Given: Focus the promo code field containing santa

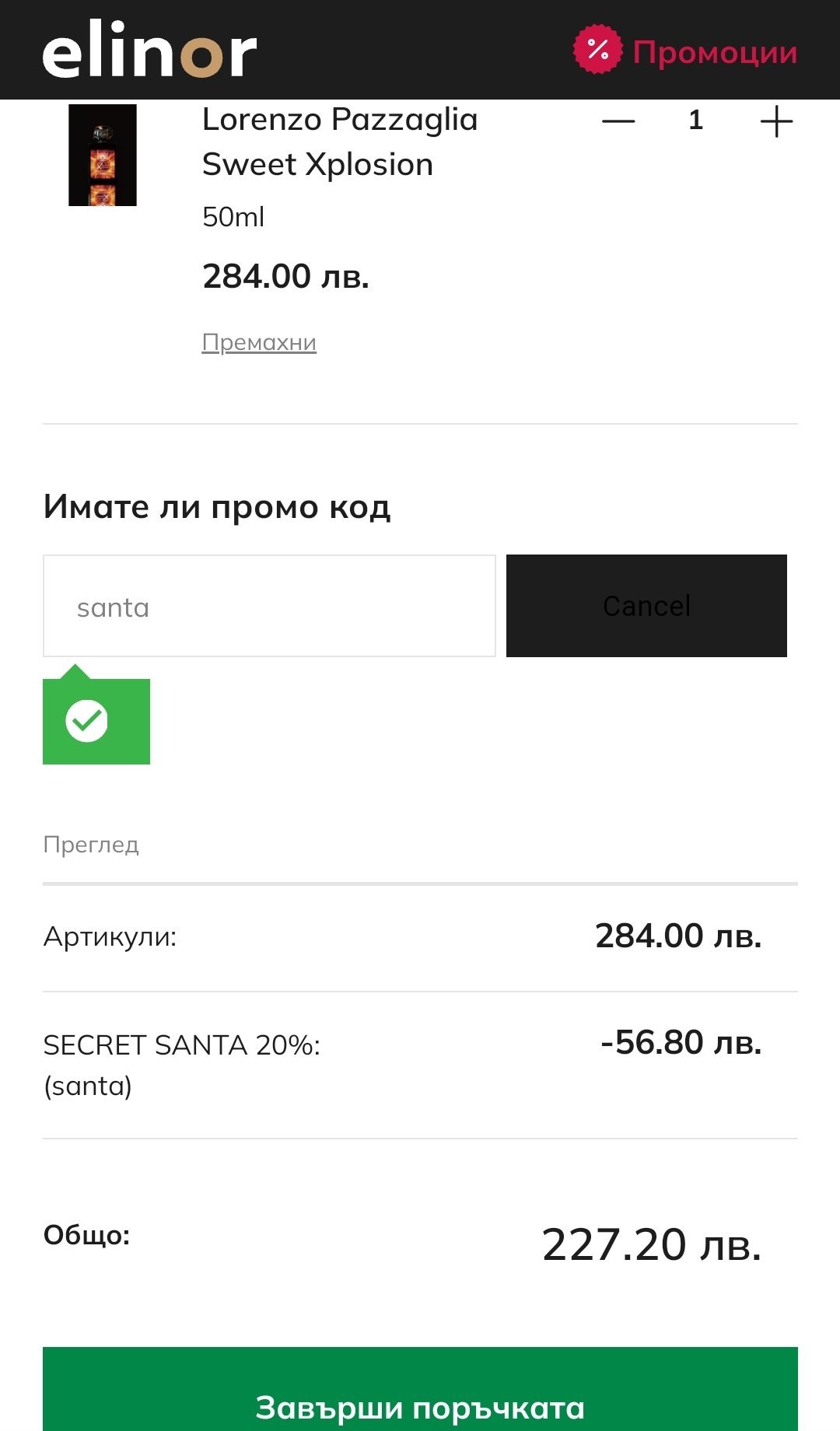Looking at the screenshot, I should [269, 606].
